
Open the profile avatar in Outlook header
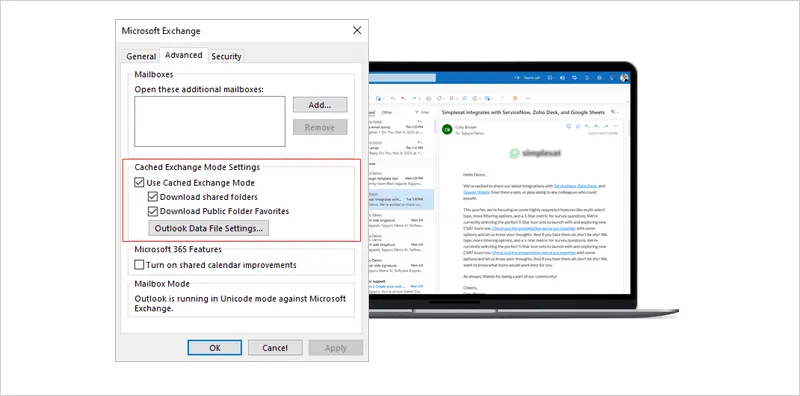pos(624,78)
